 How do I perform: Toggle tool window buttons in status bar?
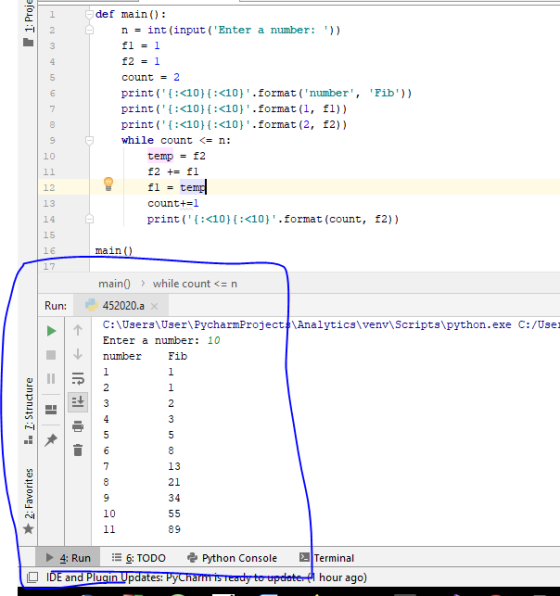point(32,577)
